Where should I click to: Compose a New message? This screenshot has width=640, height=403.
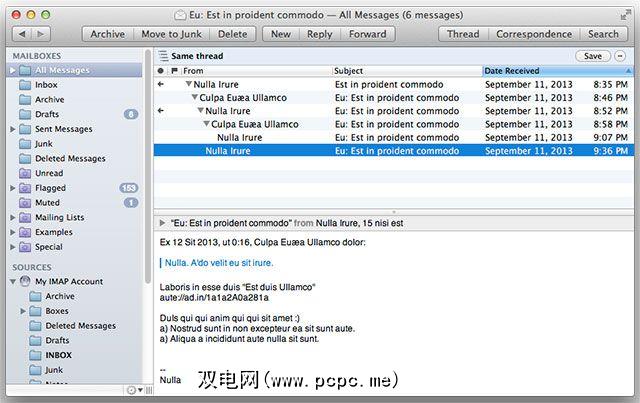point(281,34)
